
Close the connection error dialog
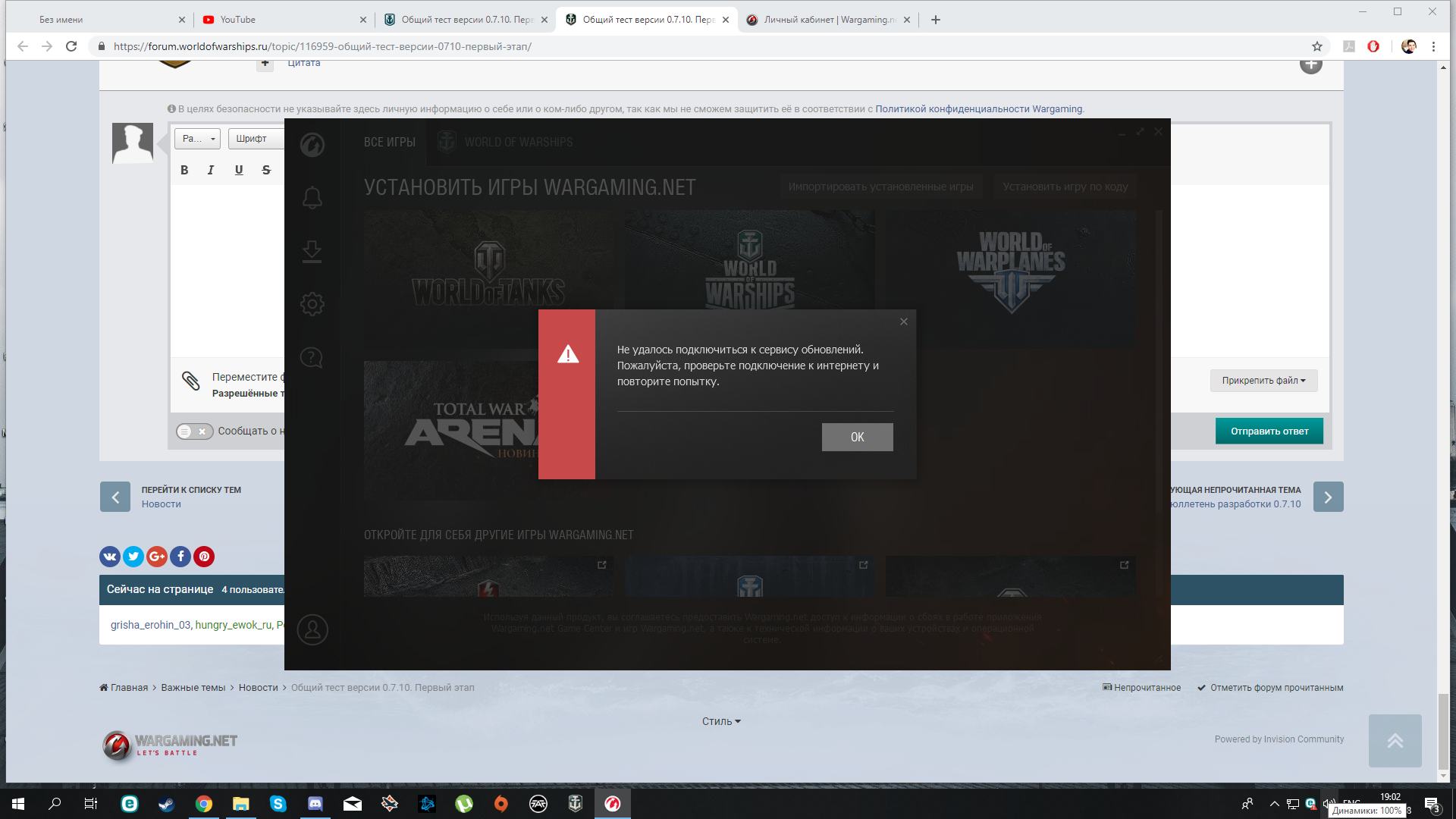[904, 322]
